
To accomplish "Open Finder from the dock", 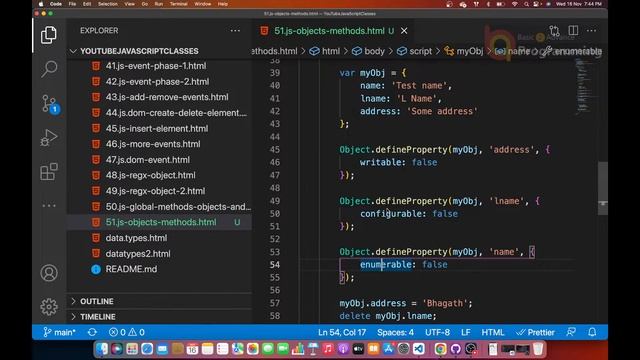I will (x=102, y=349).
